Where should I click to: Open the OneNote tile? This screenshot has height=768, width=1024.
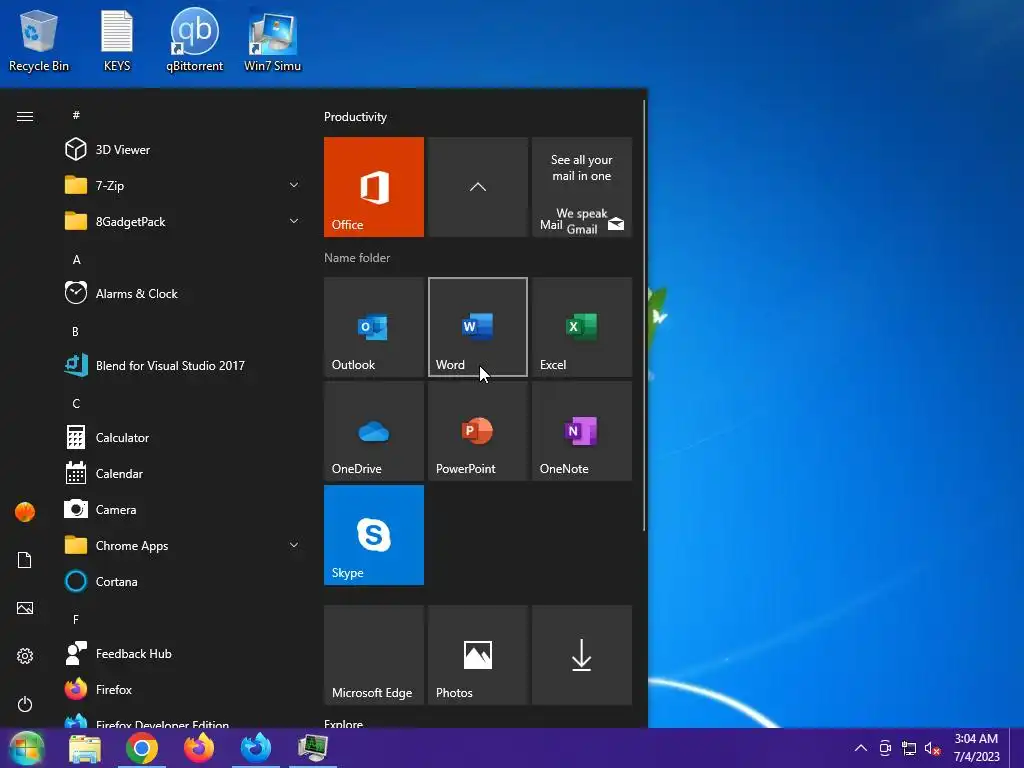pyautogui.click(x=582, y=431)
